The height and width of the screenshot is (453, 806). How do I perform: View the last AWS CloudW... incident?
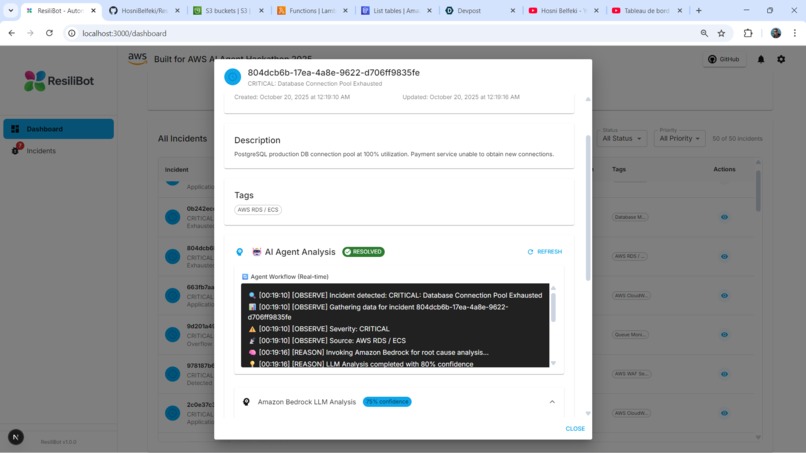(x=724, y=413)
